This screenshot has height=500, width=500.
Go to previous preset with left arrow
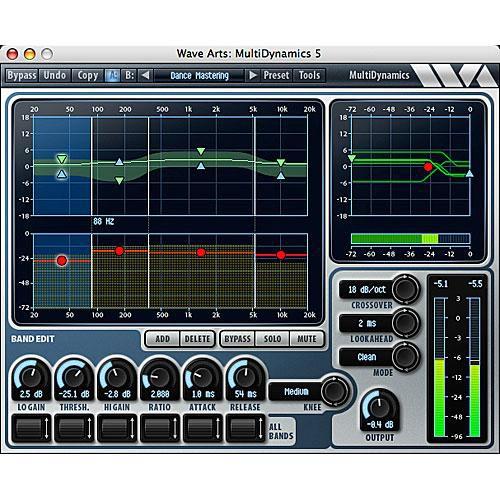pyautogui.click(x=145, y=75)
